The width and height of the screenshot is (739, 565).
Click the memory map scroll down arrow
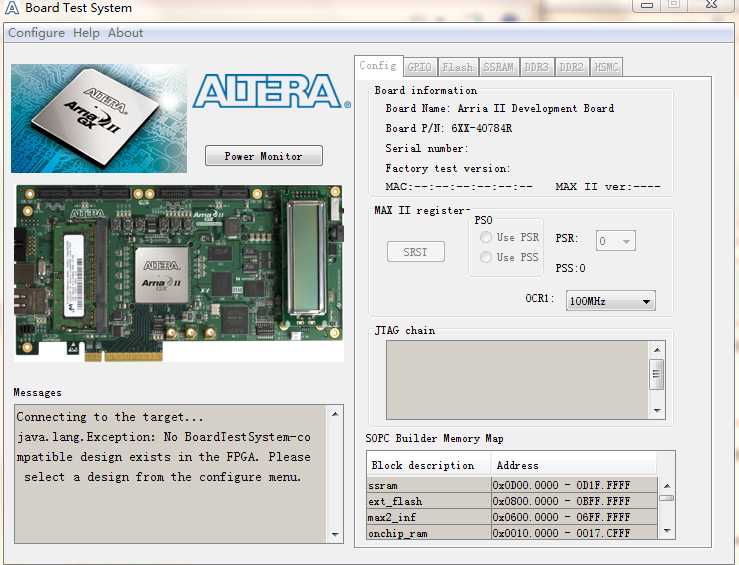tap(667, 531)
